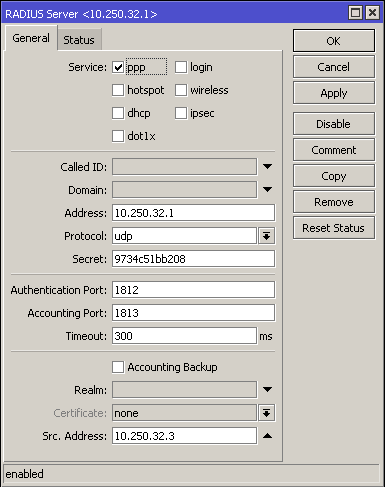Click the window title RADIUS Server <10.250.32.1>

pos(81,14)
